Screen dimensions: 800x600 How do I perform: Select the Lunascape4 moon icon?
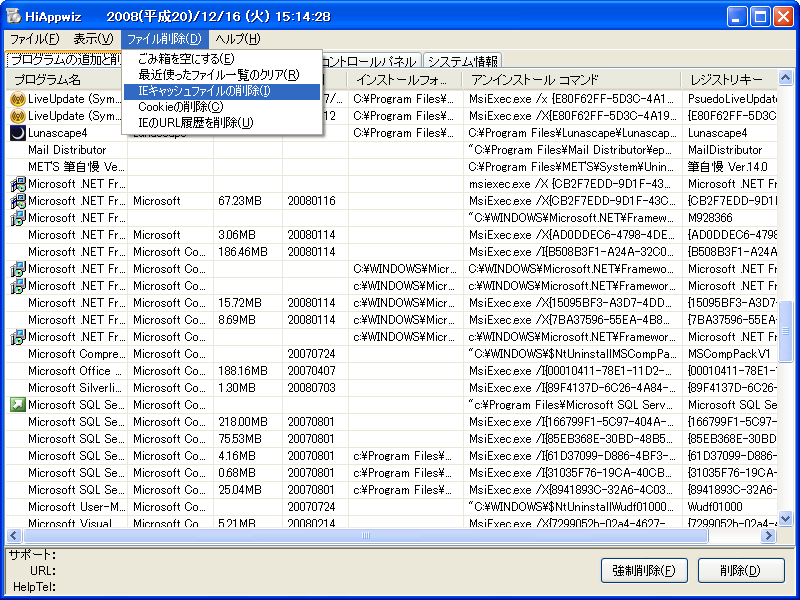tap(18, 133)
